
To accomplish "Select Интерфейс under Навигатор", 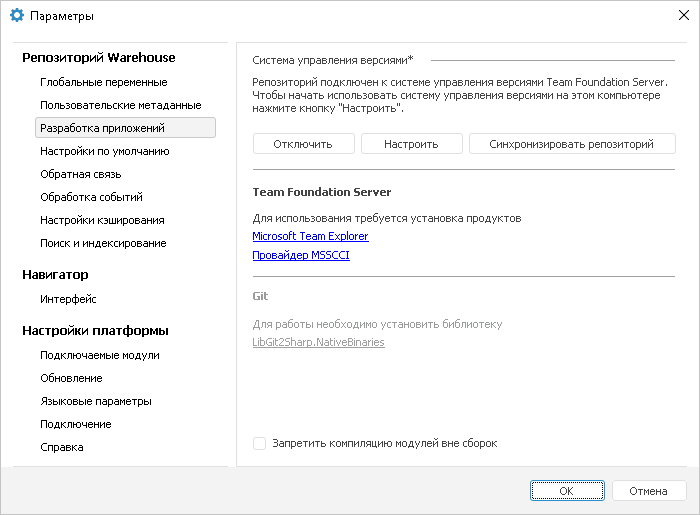I will (x=68, y=299).
